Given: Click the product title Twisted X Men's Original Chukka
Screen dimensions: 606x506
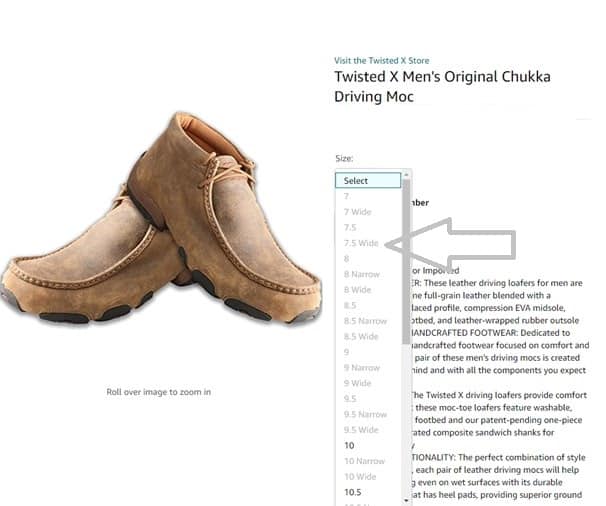Looking at the screenshot, I should pos(442,86).
